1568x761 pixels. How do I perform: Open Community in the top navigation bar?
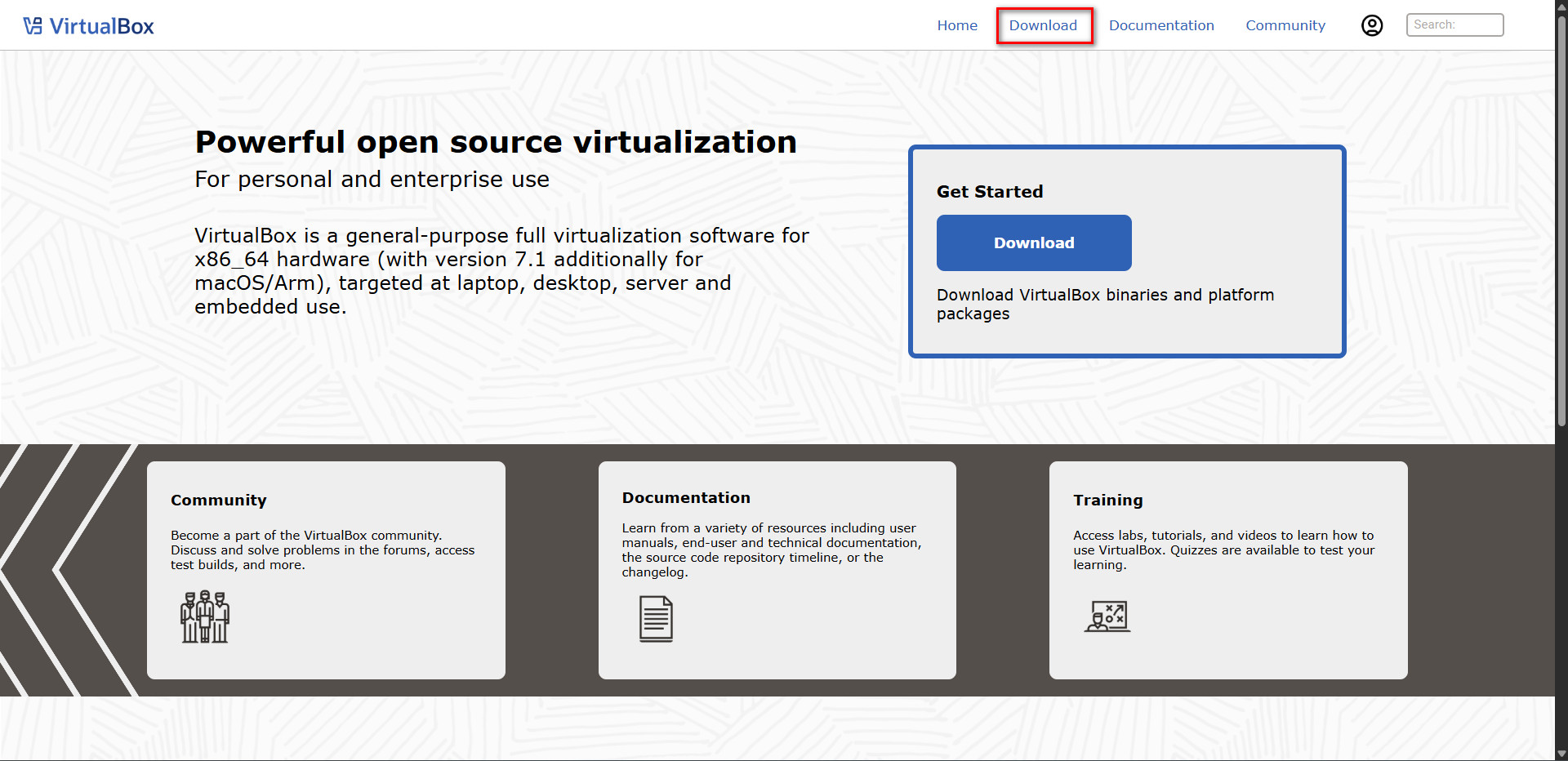point(1285,25)
